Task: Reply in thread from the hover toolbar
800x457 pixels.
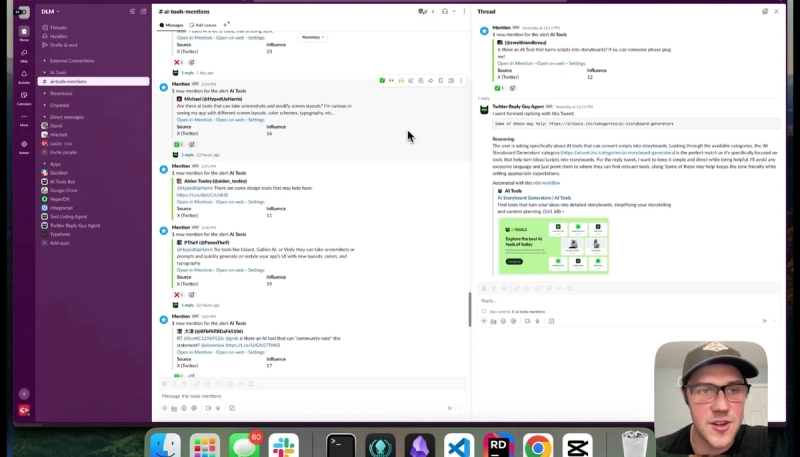Action: tap(420, 81)
